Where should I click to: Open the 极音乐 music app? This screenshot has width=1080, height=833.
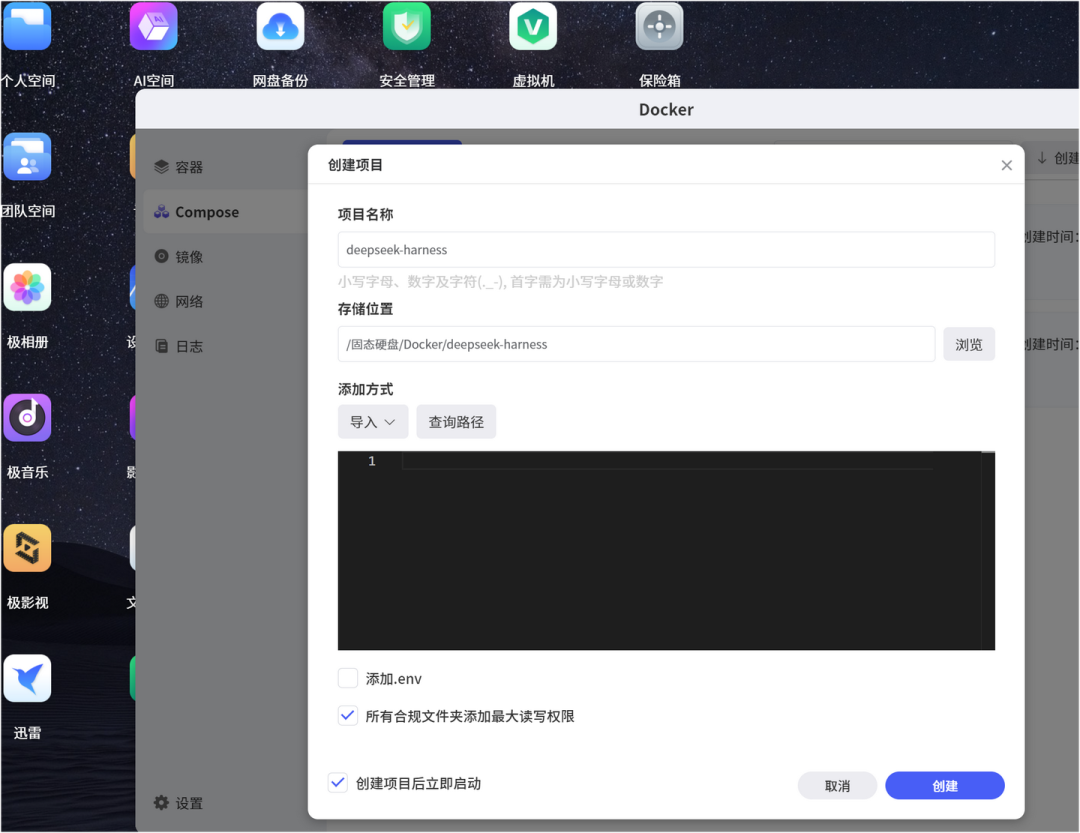(28, 418)
